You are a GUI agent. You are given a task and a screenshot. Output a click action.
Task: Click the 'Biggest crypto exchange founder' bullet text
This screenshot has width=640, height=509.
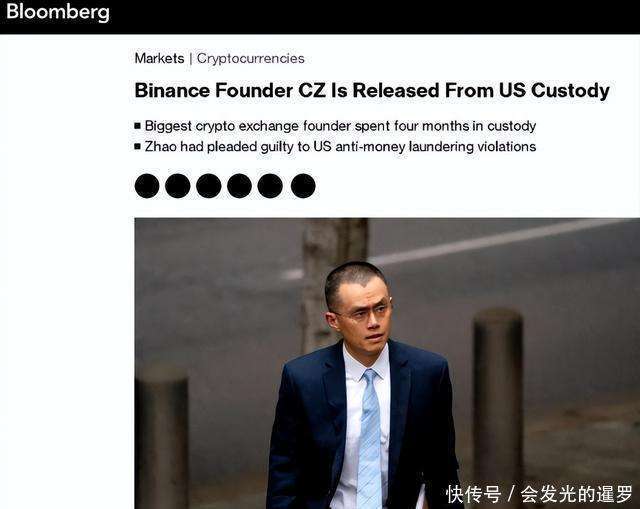[x=340, y=126]
